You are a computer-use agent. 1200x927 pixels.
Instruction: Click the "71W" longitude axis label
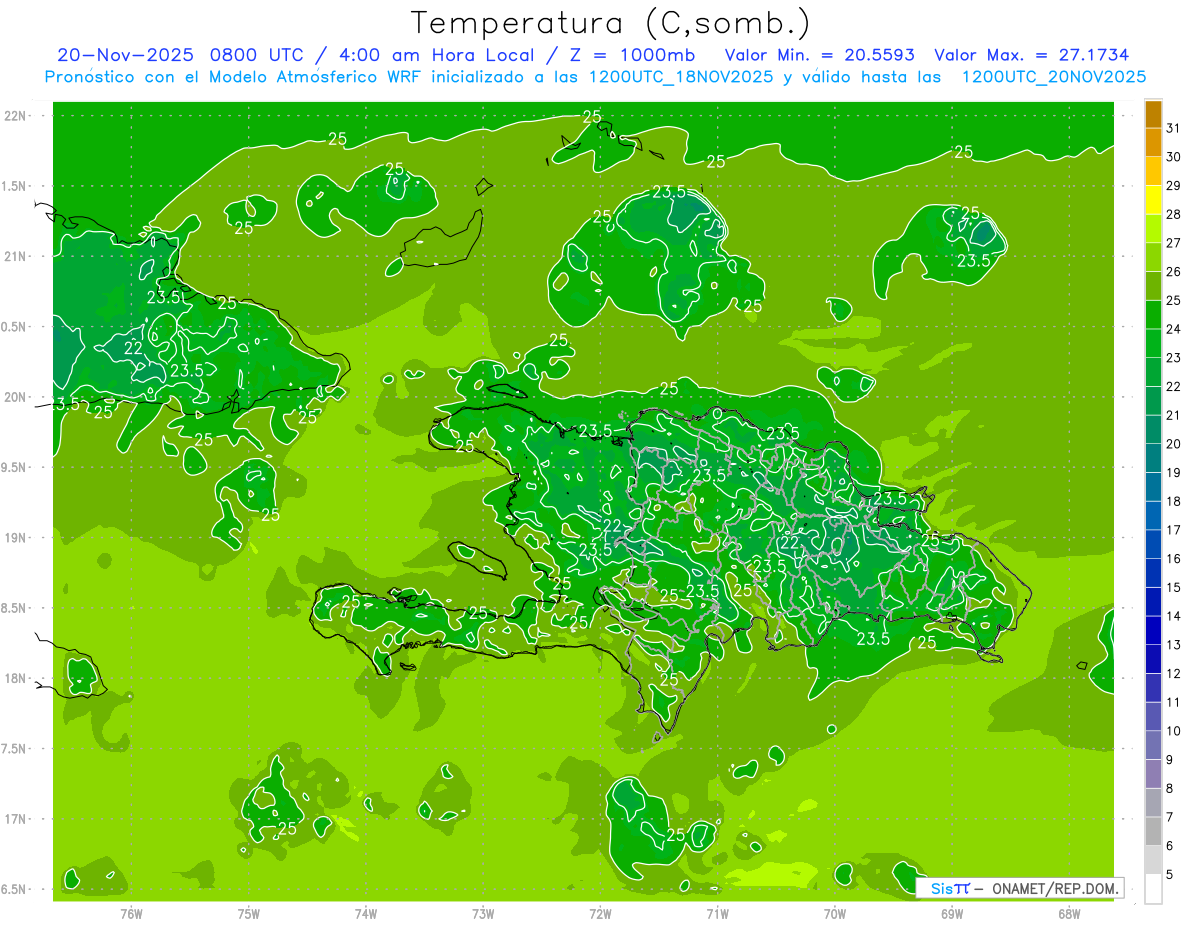[717, 914]
